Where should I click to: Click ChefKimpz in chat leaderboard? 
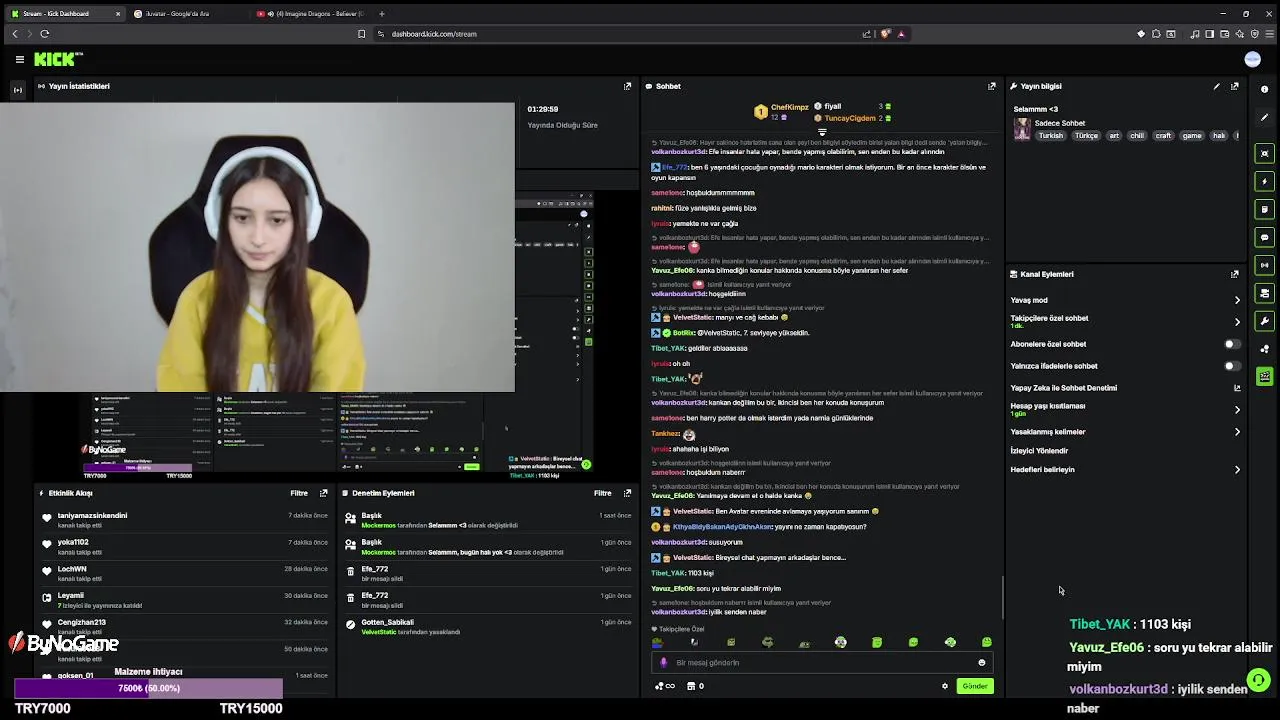pyautogui.click(x=790, y=107)
